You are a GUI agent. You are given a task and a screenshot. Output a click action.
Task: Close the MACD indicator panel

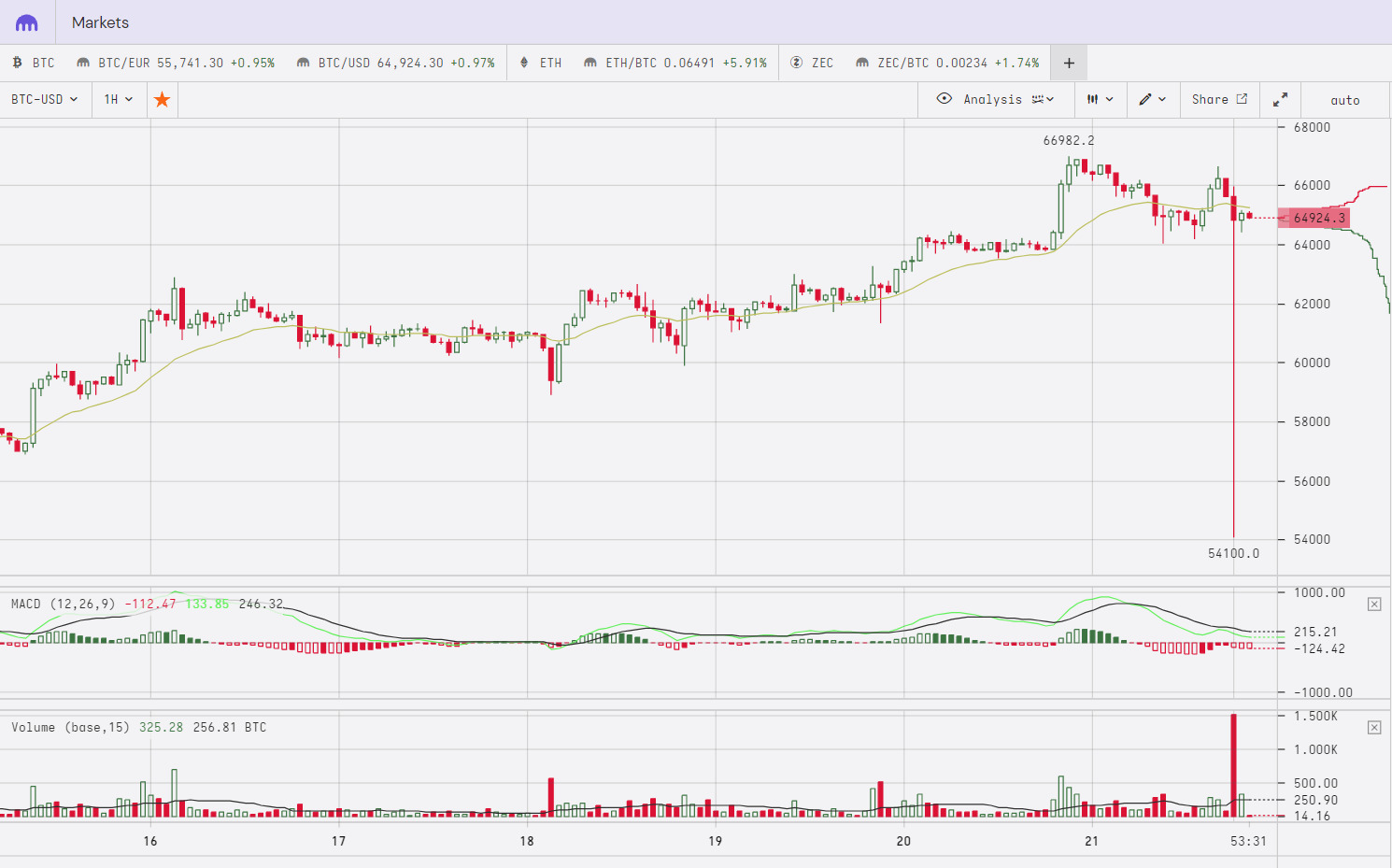click(x=1374, y=605)
